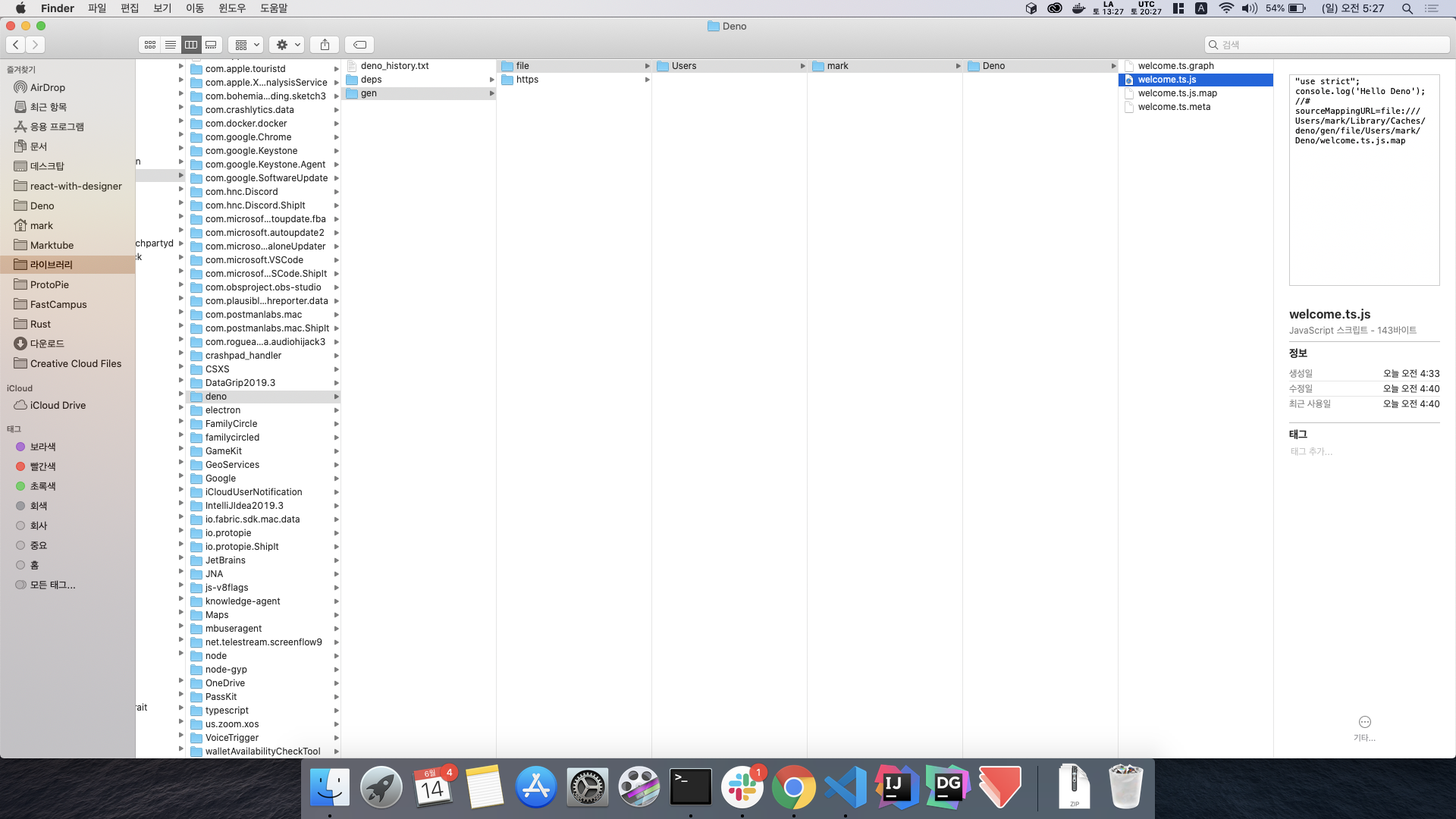The height and width of the screenshot is (819, 1456).
Task: Expand the https folder
Action: (x=527, y=80)
